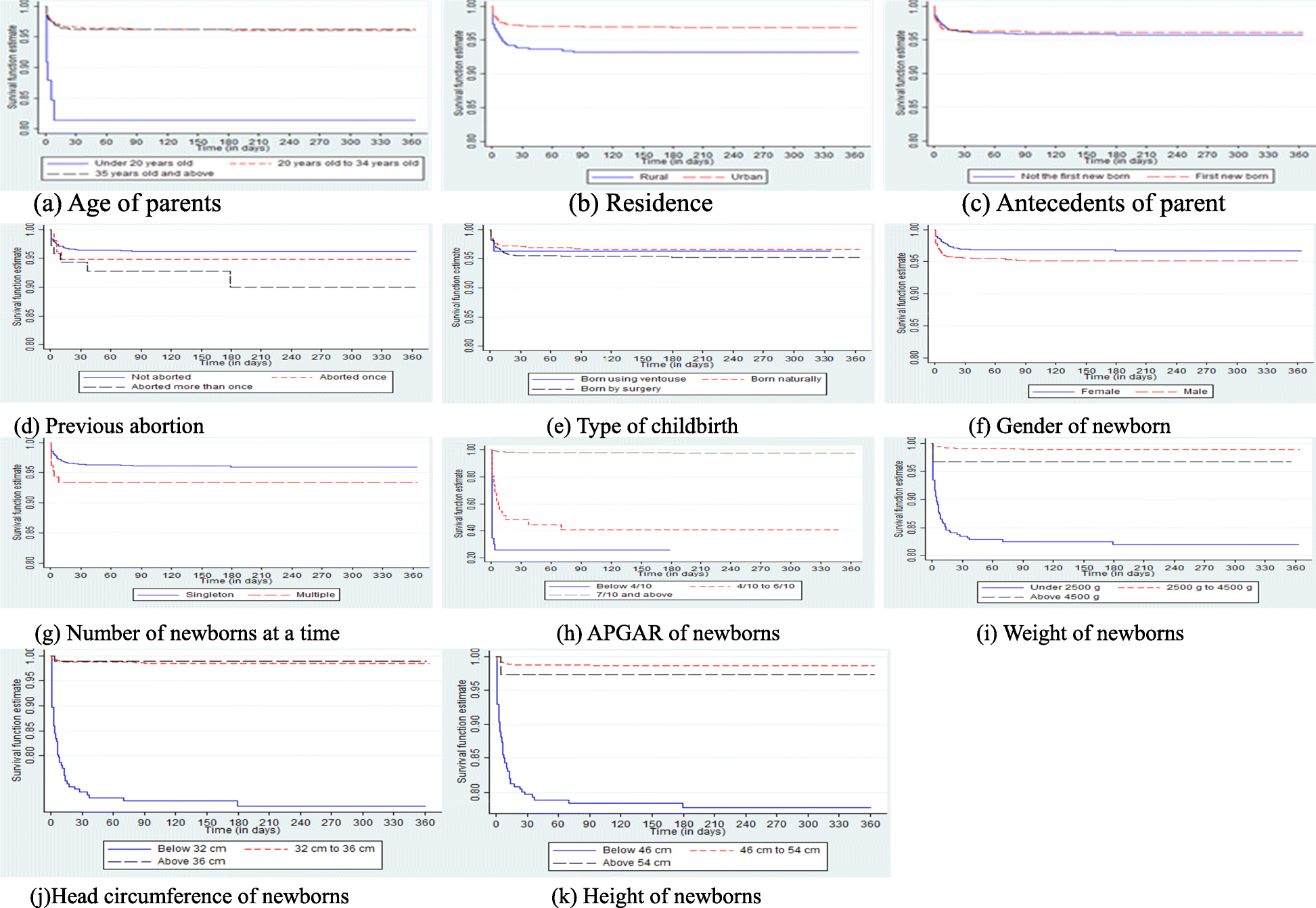Click the caption "(j)Head circumference of newborns"
The height and width of the screenshot is (908, 1316).
(x=189, y=896)
